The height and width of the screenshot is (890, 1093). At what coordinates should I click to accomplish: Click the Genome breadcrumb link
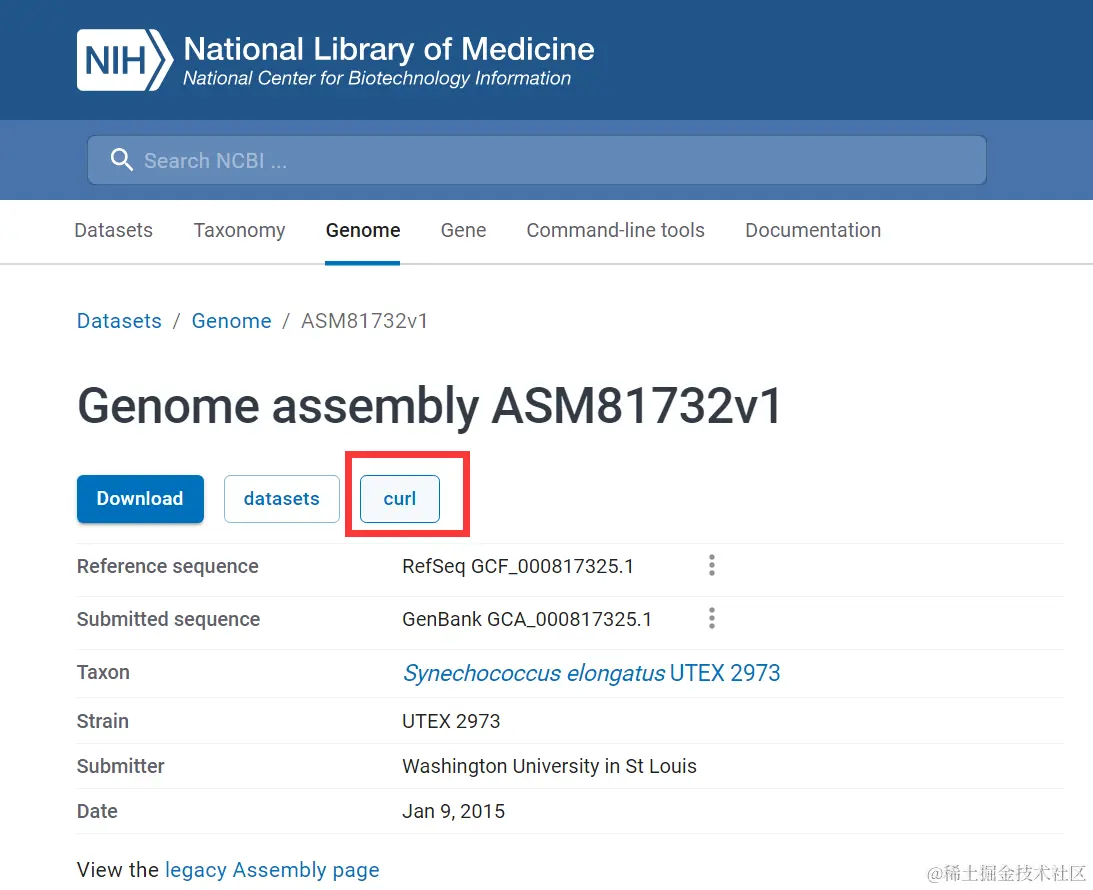[231, 321]
